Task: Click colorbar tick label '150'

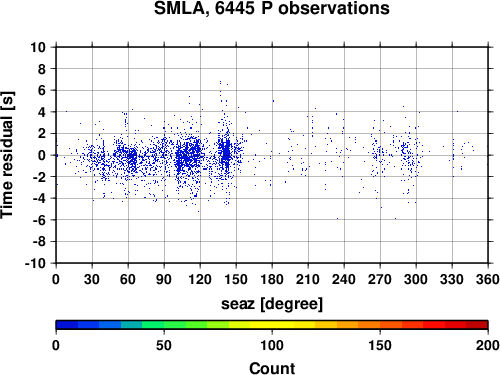Action: (x=380, y=345)
